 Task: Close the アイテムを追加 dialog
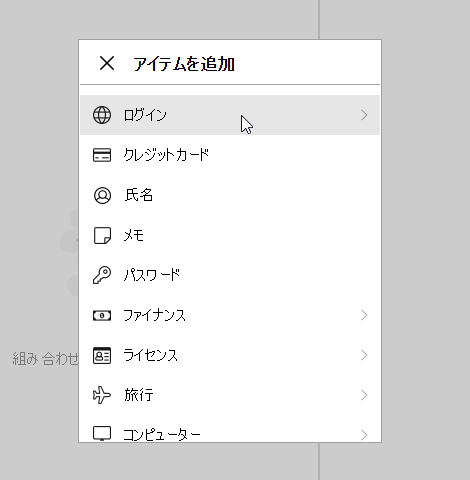(x=107, y=63)
